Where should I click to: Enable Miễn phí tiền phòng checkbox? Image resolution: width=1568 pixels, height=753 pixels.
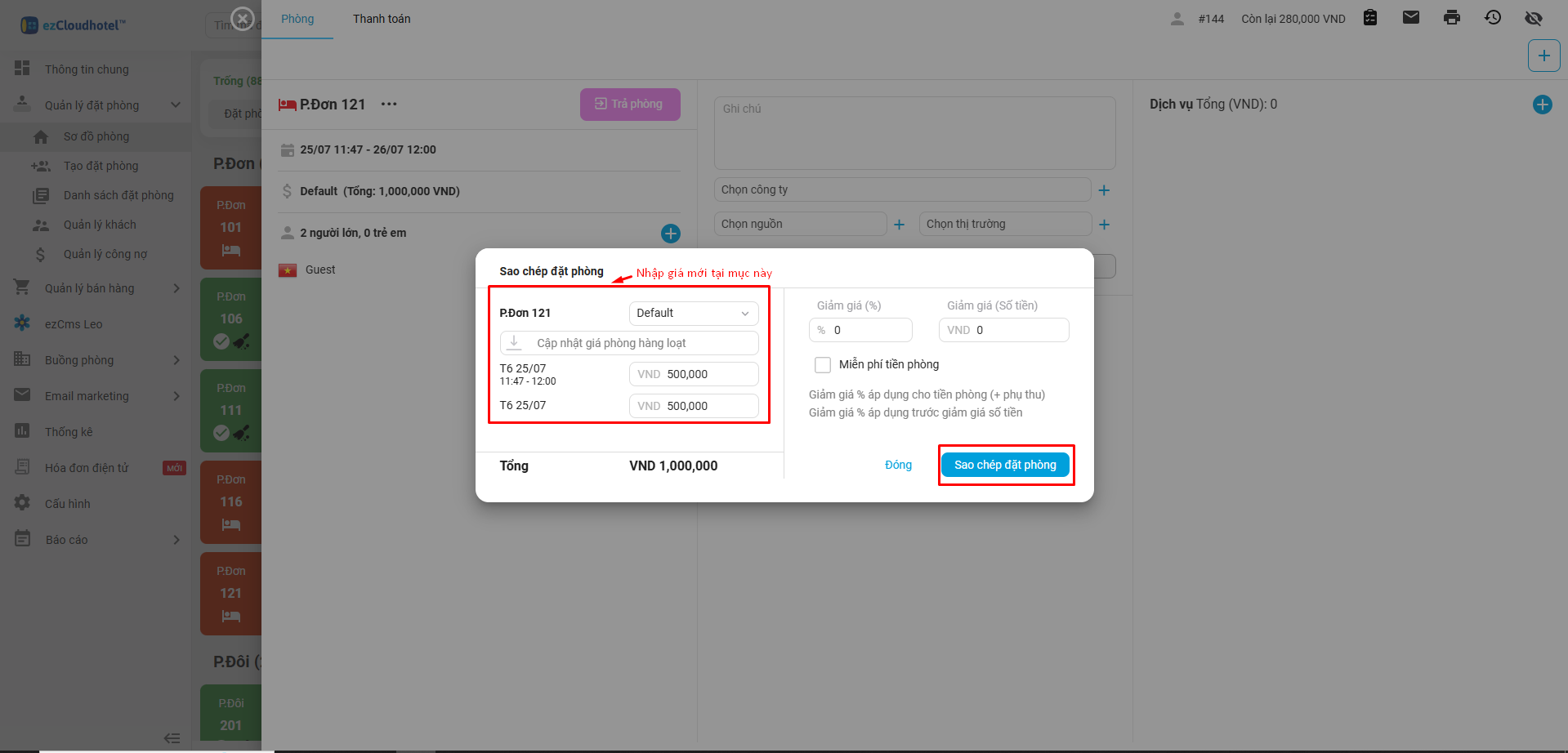[823, 365]
